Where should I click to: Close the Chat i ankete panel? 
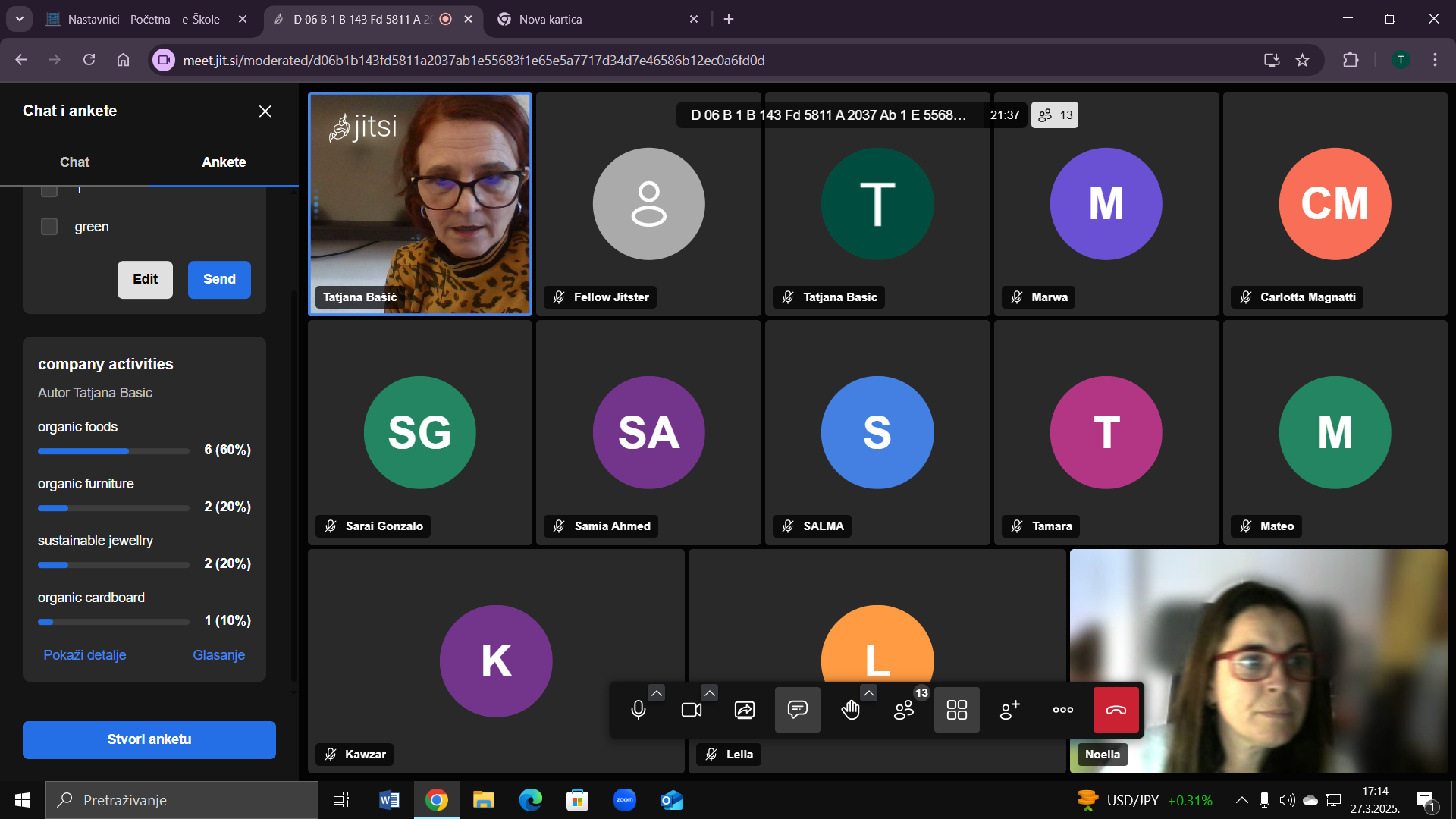pos(265,111)
